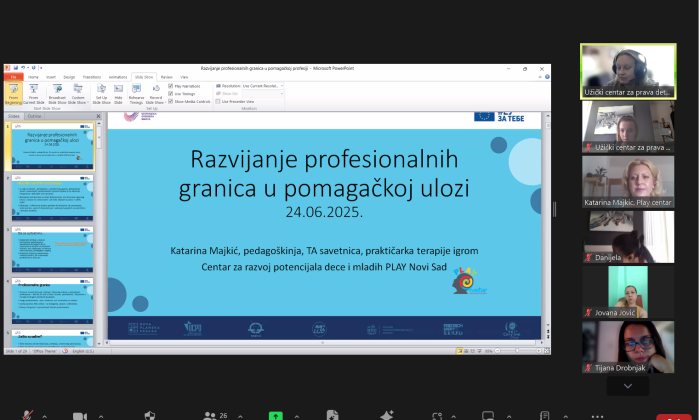Screen dimensions: 700x420
Task: Click 'Office Theme' in status bar
Action: tap(45, 351)
